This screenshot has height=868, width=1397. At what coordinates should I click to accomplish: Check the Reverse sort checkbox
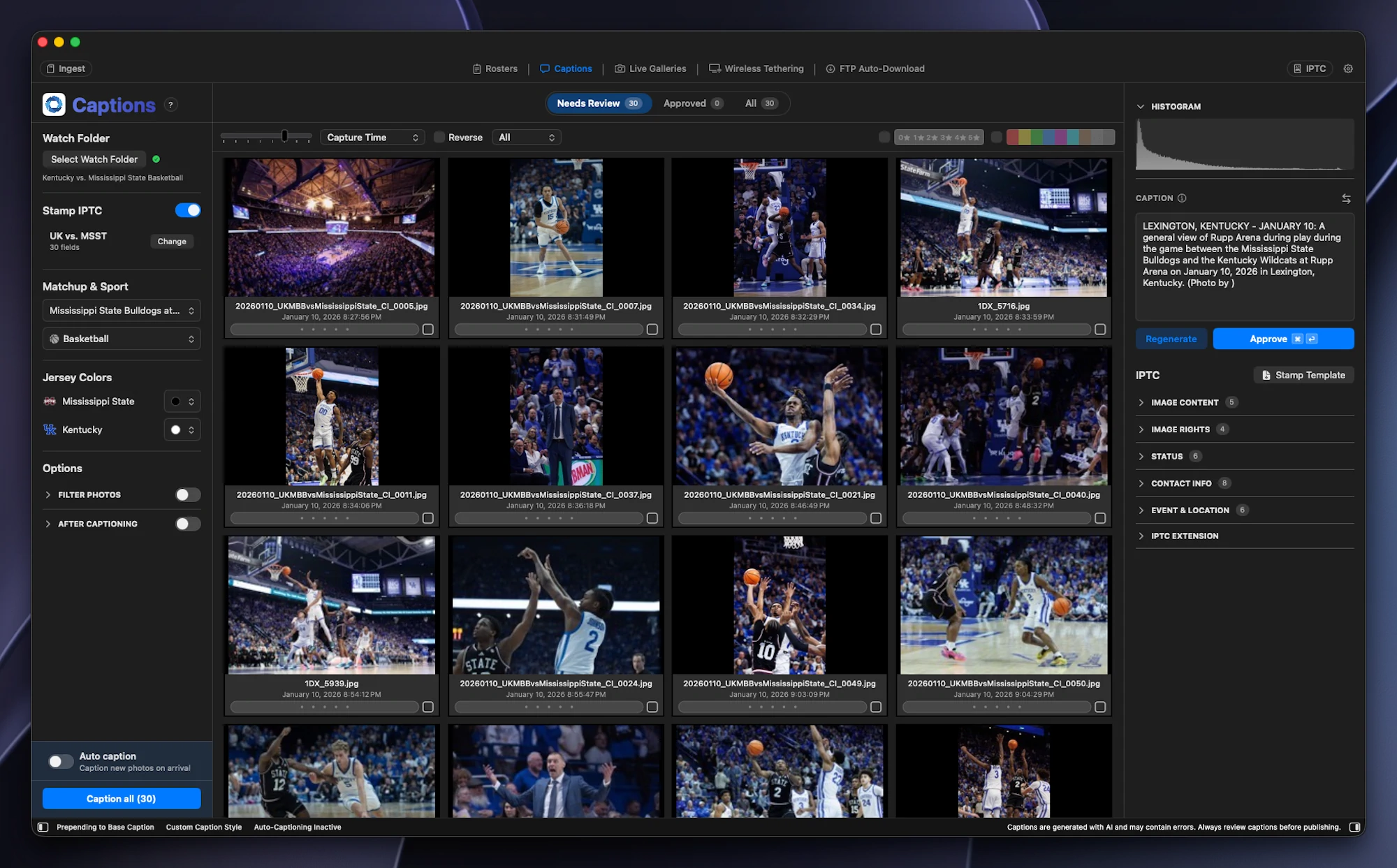(439, 138)
